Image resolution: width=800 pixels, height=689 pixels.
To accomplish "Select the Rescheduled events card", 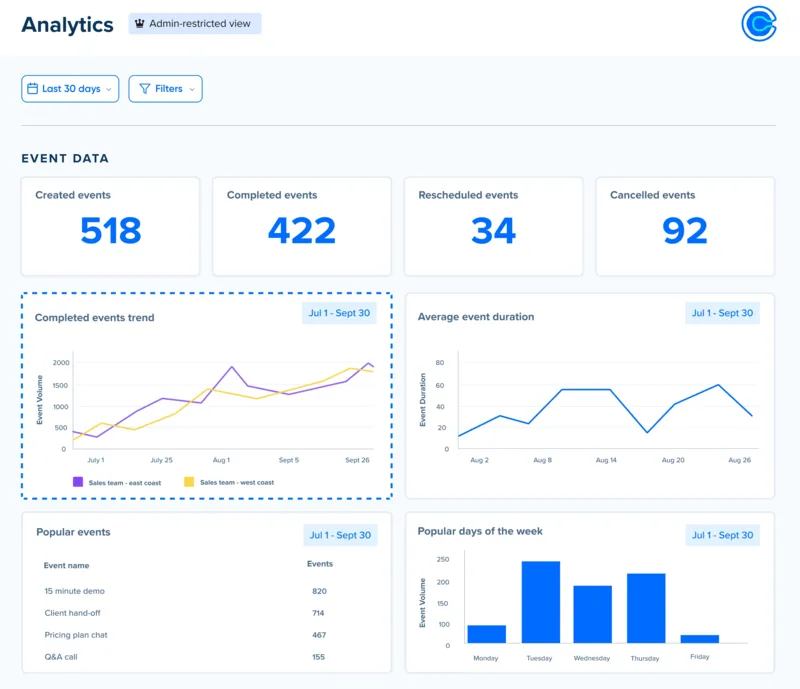I will point(493,227).
